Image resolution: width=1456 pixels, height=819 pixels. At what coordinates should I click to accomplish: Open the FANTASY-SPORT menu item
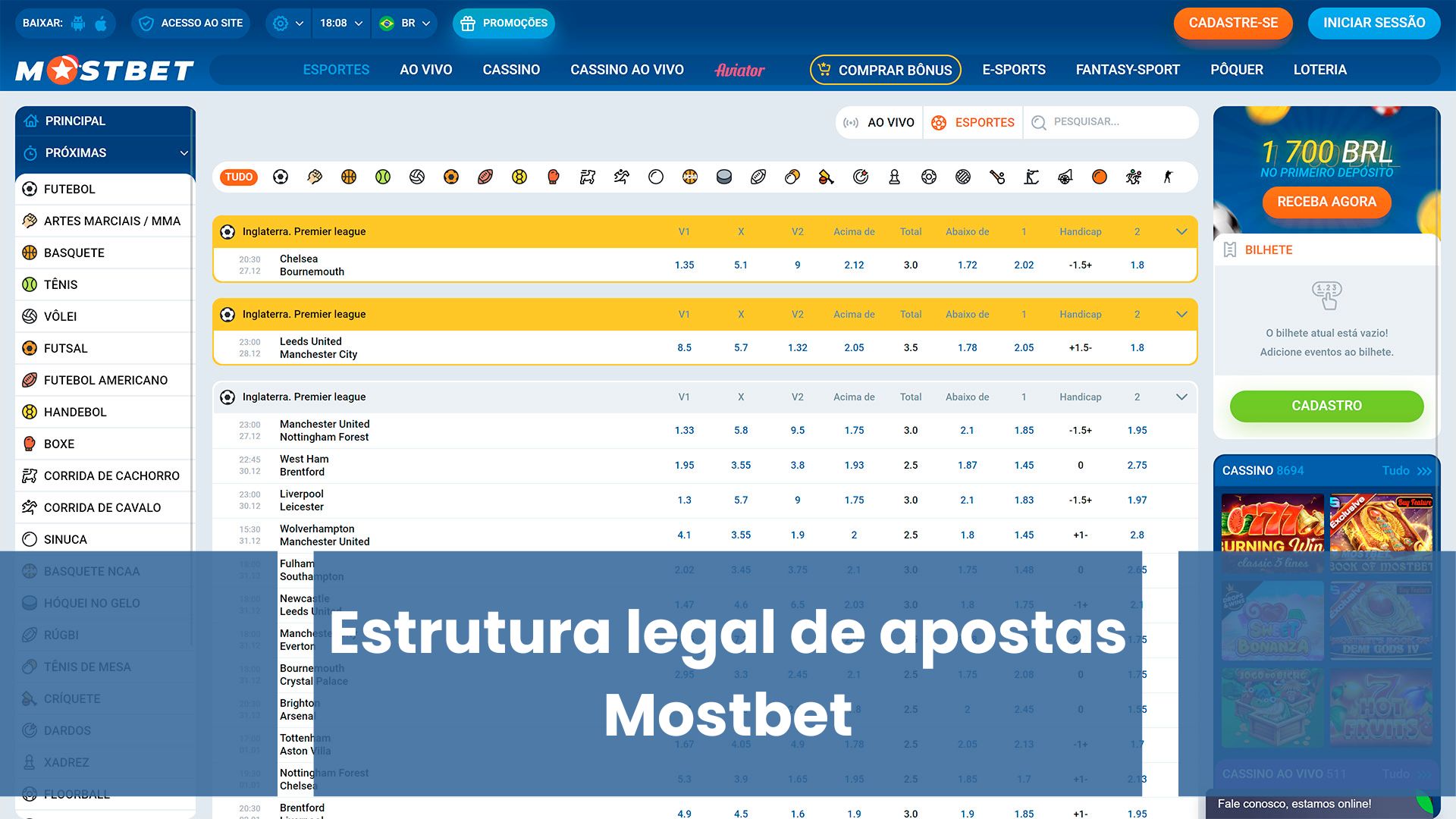pos(1128,70)
